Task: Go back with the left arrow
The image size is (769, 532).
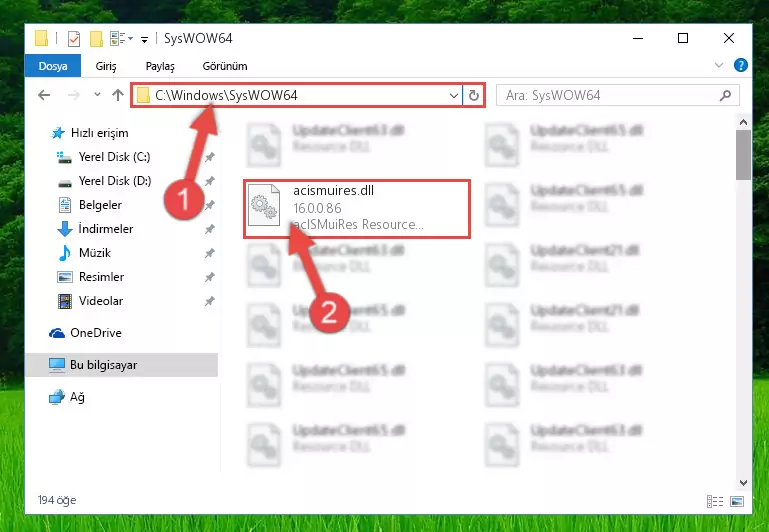Action: click(44, 95)
